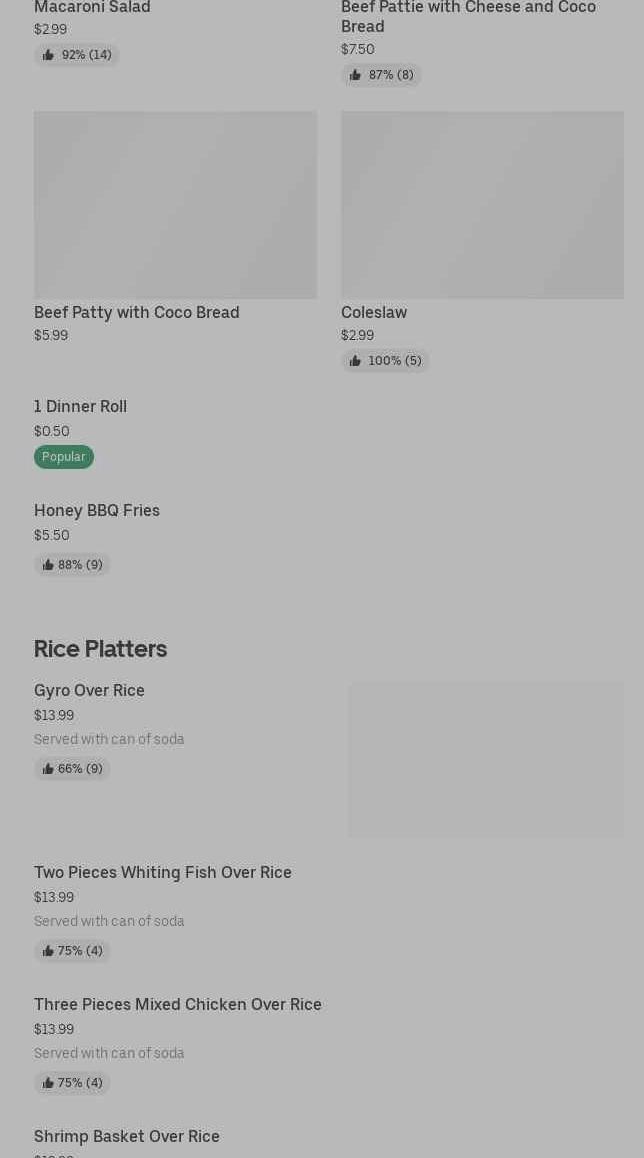Select Three Pieces Mixed Chicken Over Rice
This screenshot has width=644, height=1158.
tap(178, 1005)
